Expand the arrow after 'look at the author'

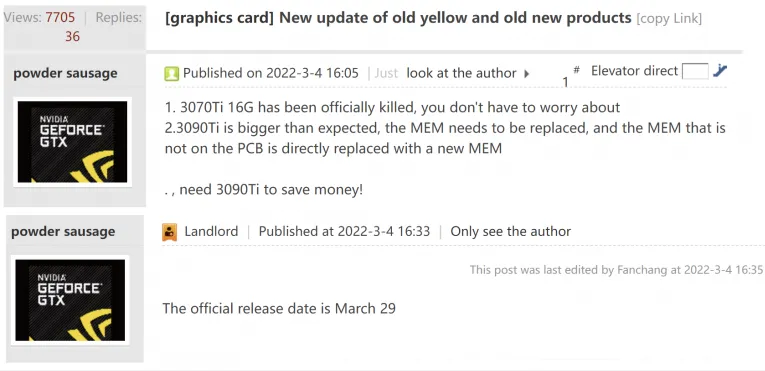pyautogui.click(x=527, y=74)
